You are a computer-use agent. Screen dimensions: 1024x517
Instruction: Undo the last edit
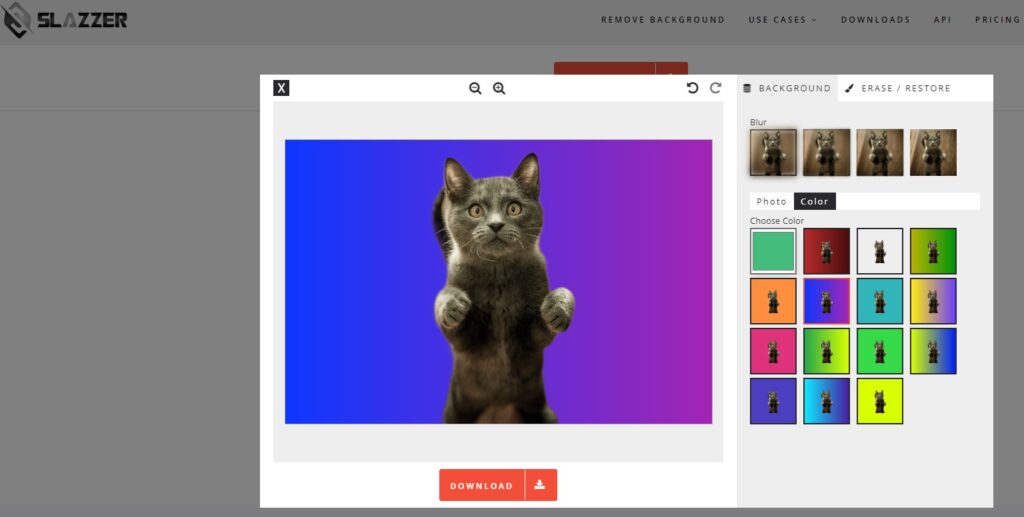click(x=692, y=88)
